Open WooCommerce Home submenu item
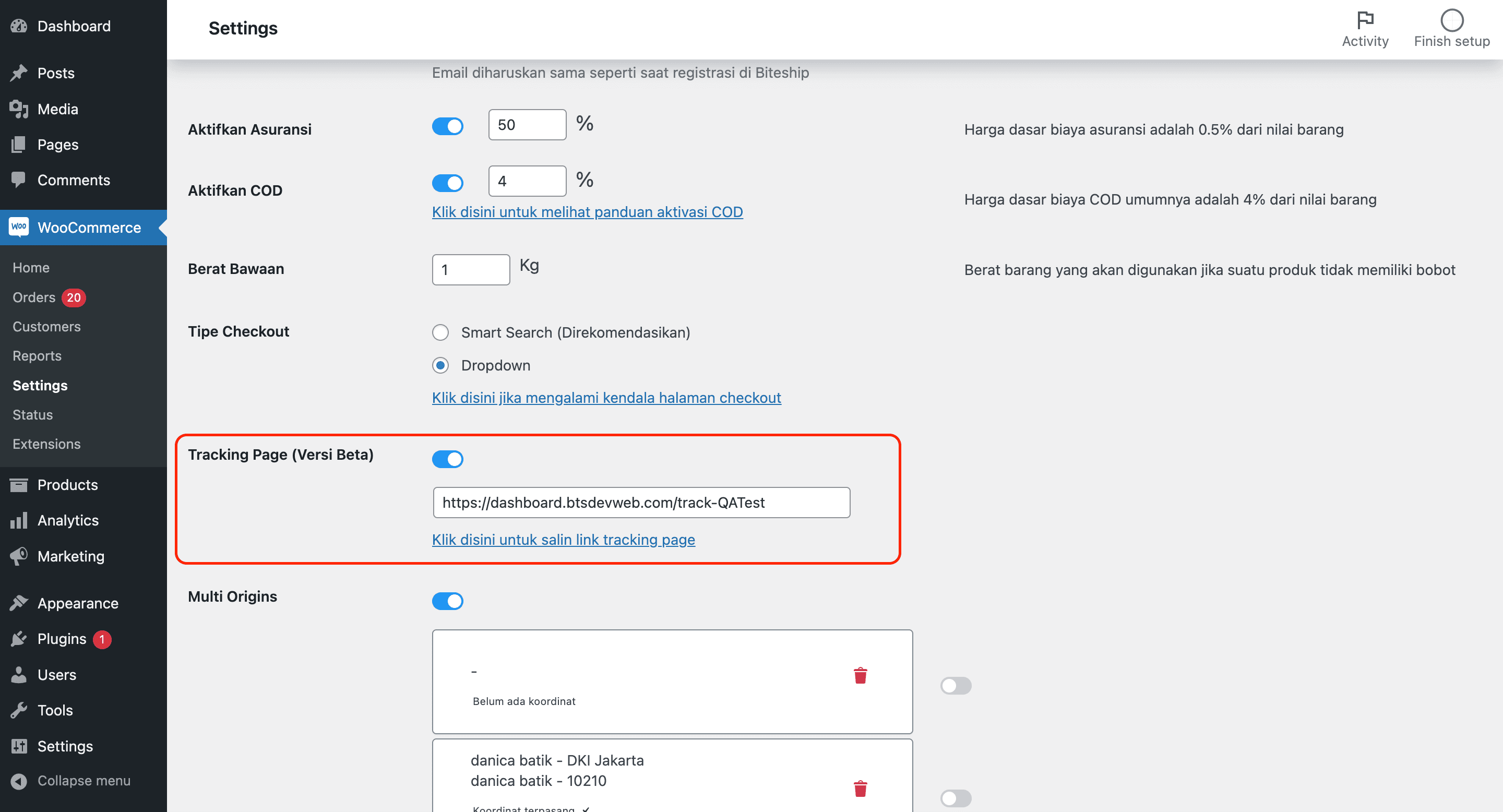The width and height of the screenshot is (1503, 812). point(31,268)
